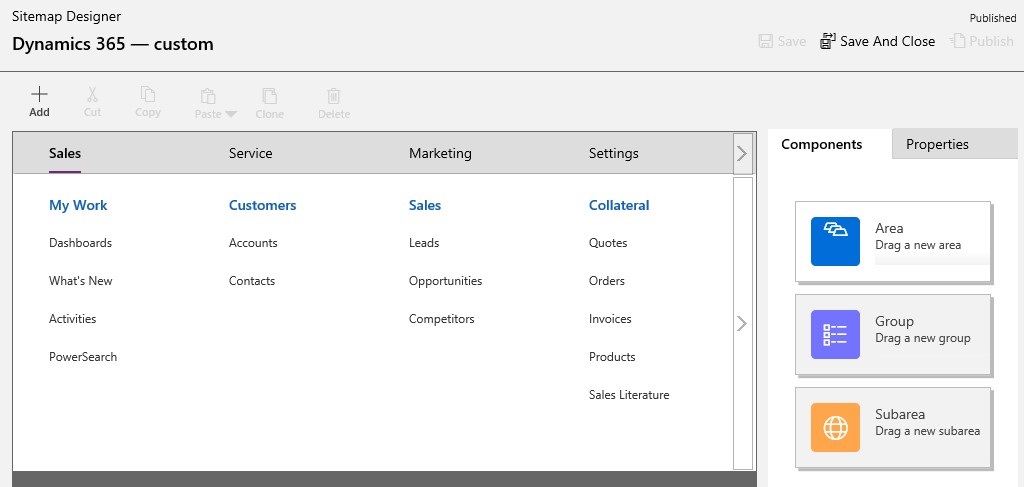Select the blue Sales group header
The width and height of the screenshot is (1024, 487).
tap(424, 206)
